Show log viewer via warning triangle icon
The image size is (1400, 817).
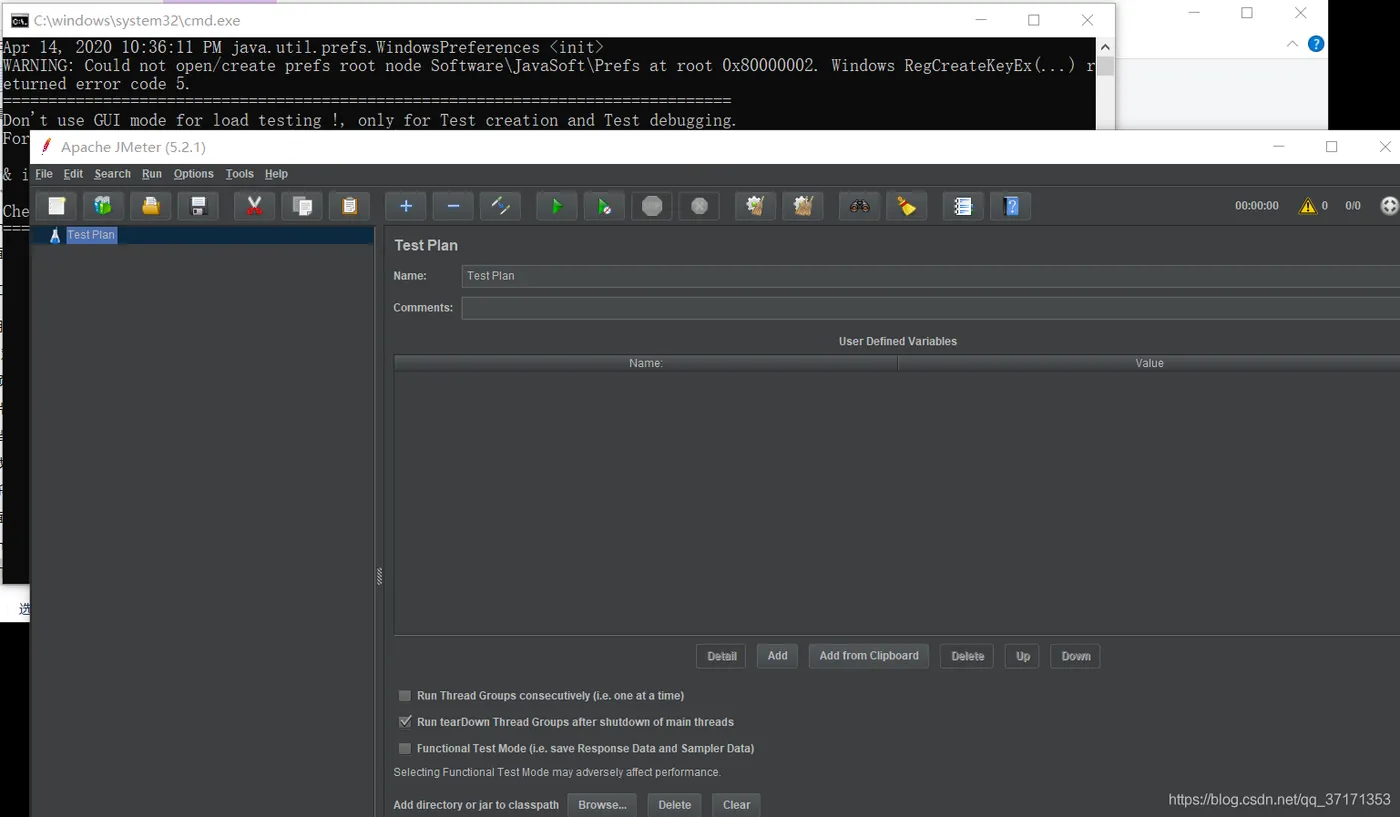(1307, 205)
